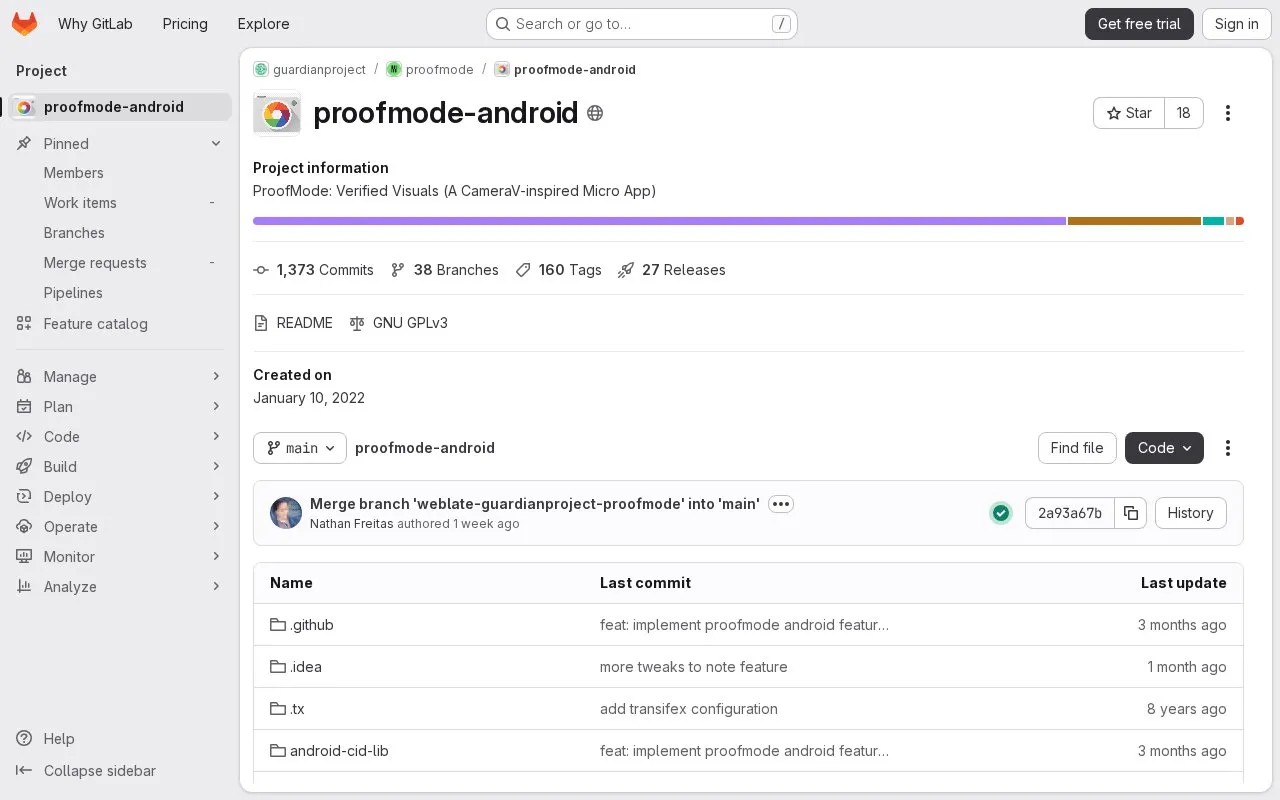Viewport: 1280px width, 800px height.
Task: Click the Manage users icon
Action: [24, 377]
